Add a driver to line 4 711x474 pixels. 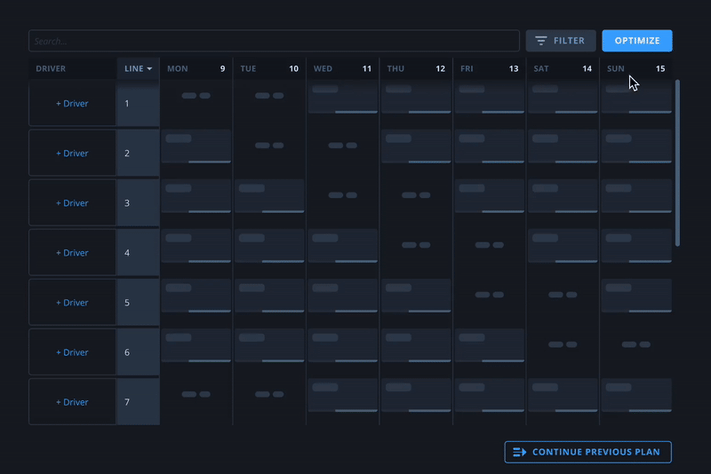click(72, 253)
